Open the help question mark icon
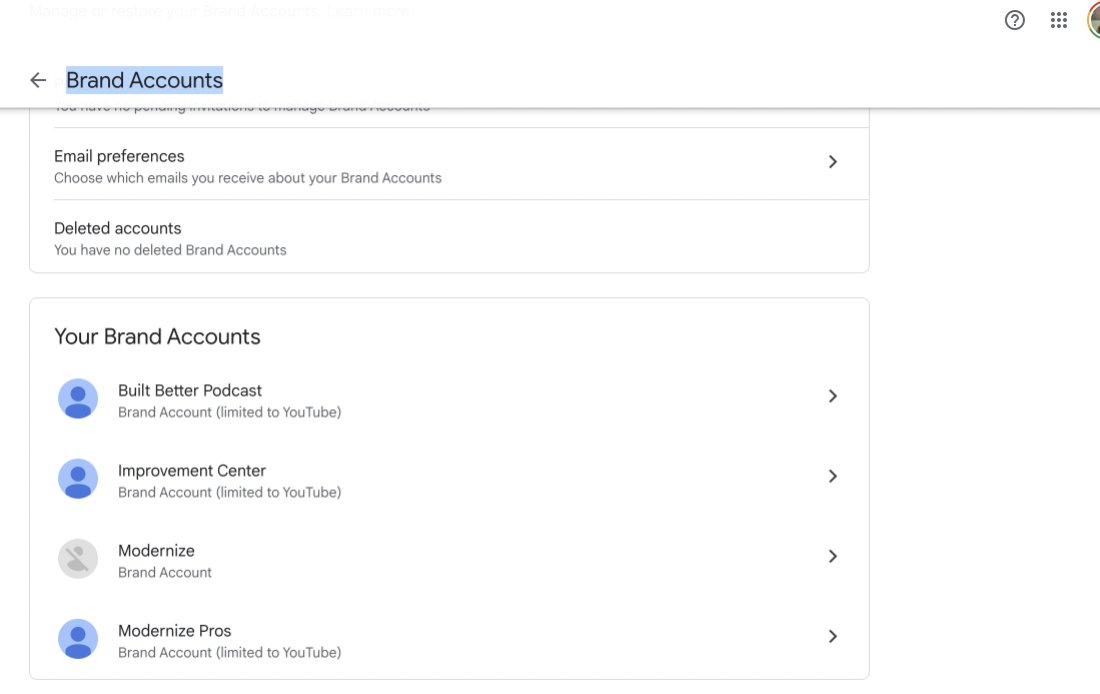The width and height of the screenshot is (1100, 694). tap(1014, 20)
